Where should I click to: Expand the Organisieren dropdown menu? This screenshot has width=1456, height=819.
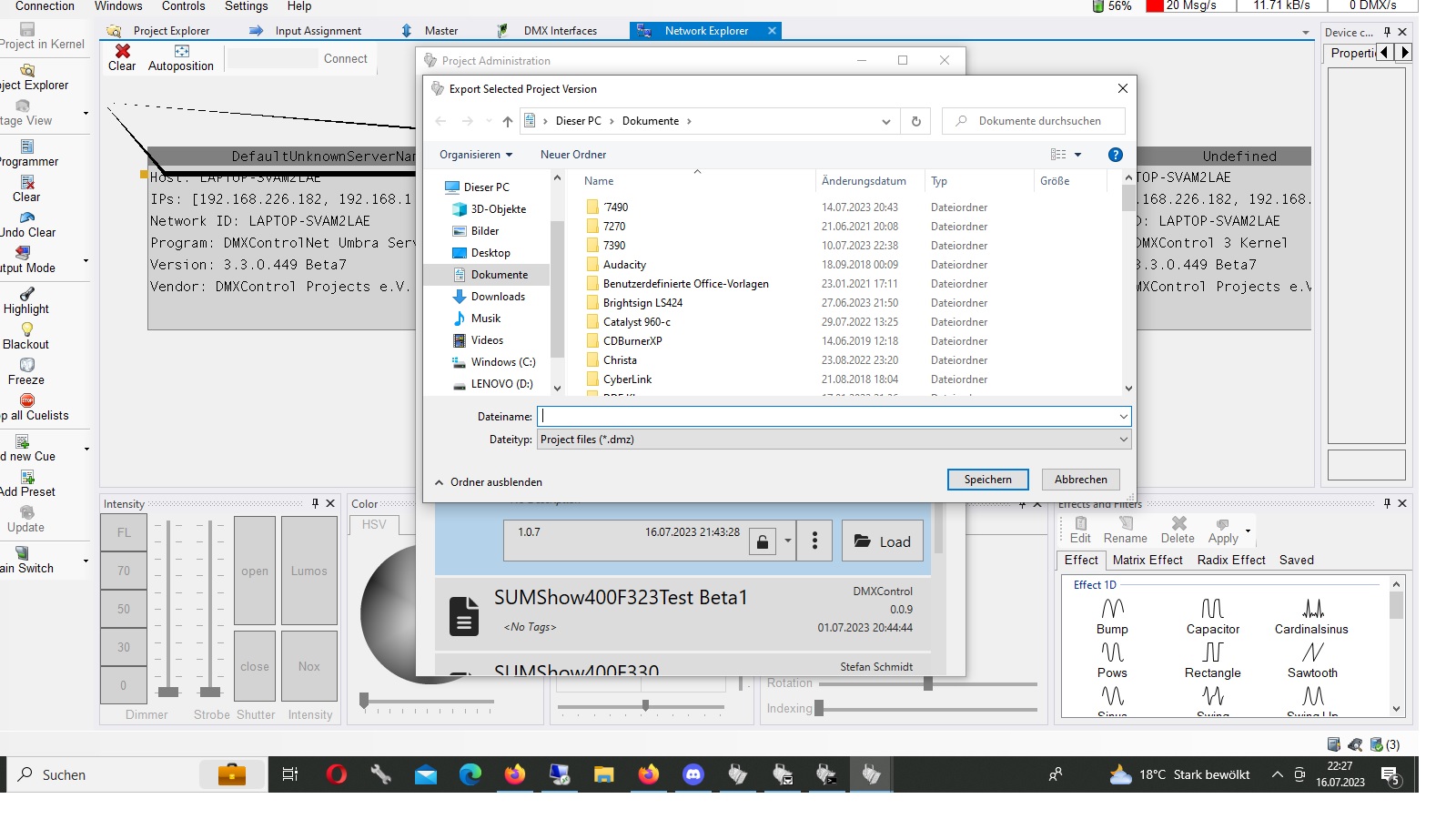point(476,155)
